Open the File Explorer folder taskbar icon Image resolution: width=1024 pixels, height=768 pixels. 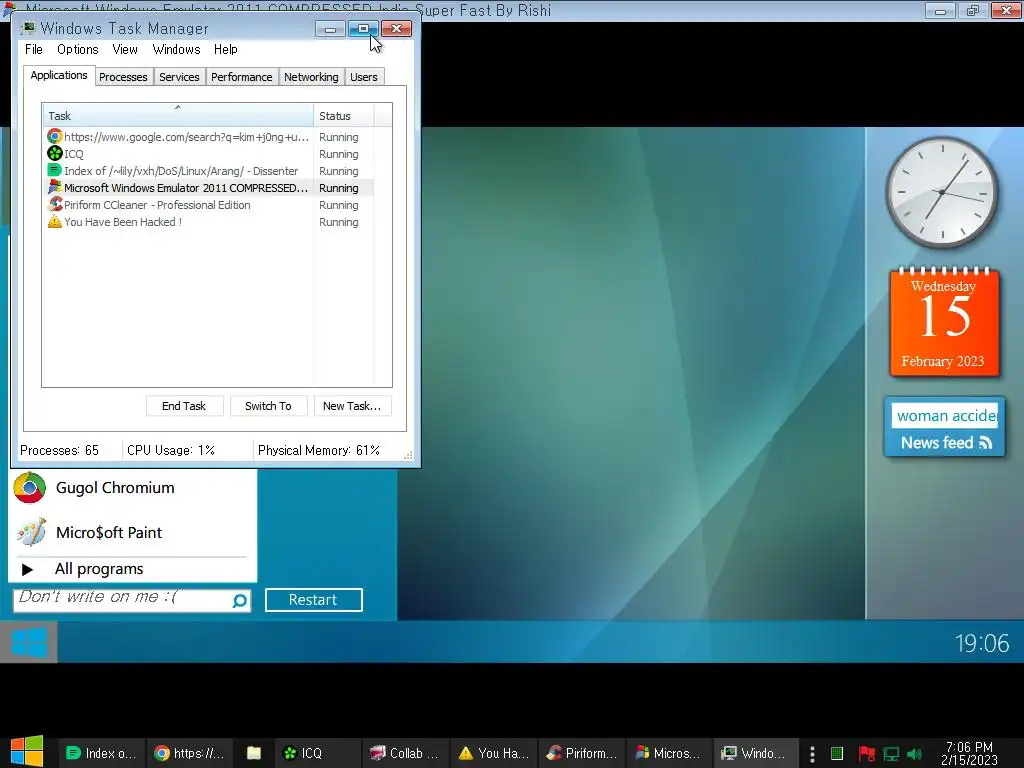(254, 753)
